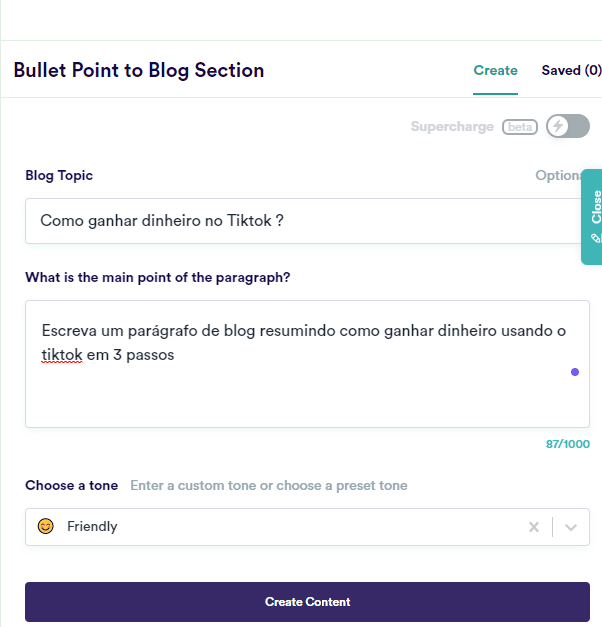Switch to the Create tab

495,70
